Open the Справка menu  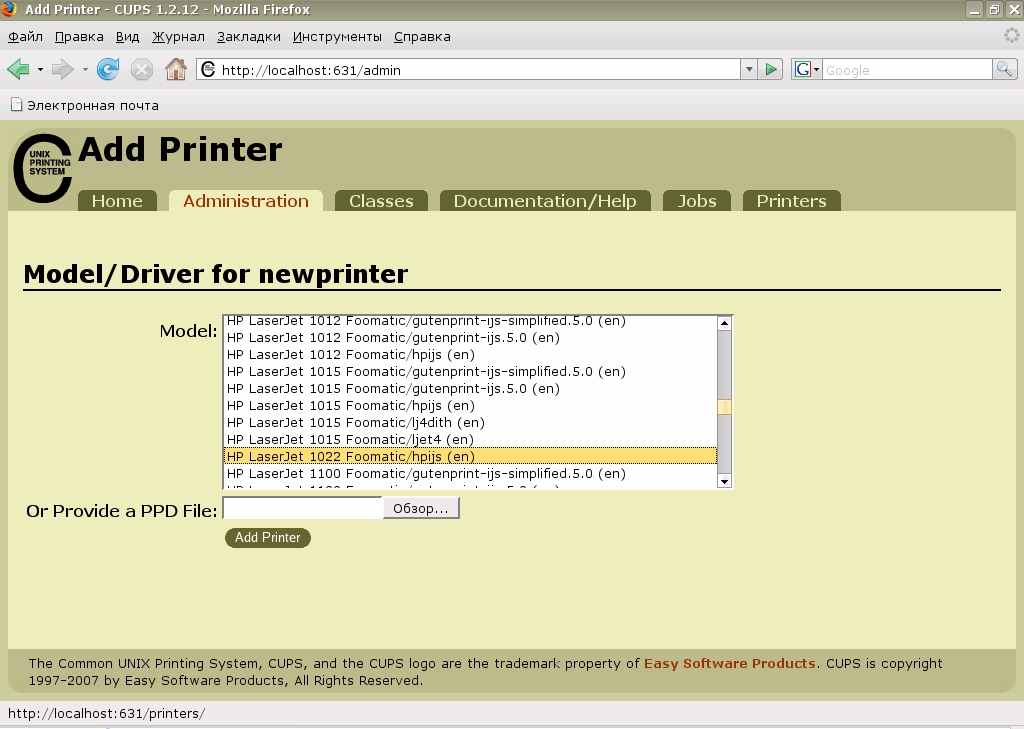pos(422,37)
